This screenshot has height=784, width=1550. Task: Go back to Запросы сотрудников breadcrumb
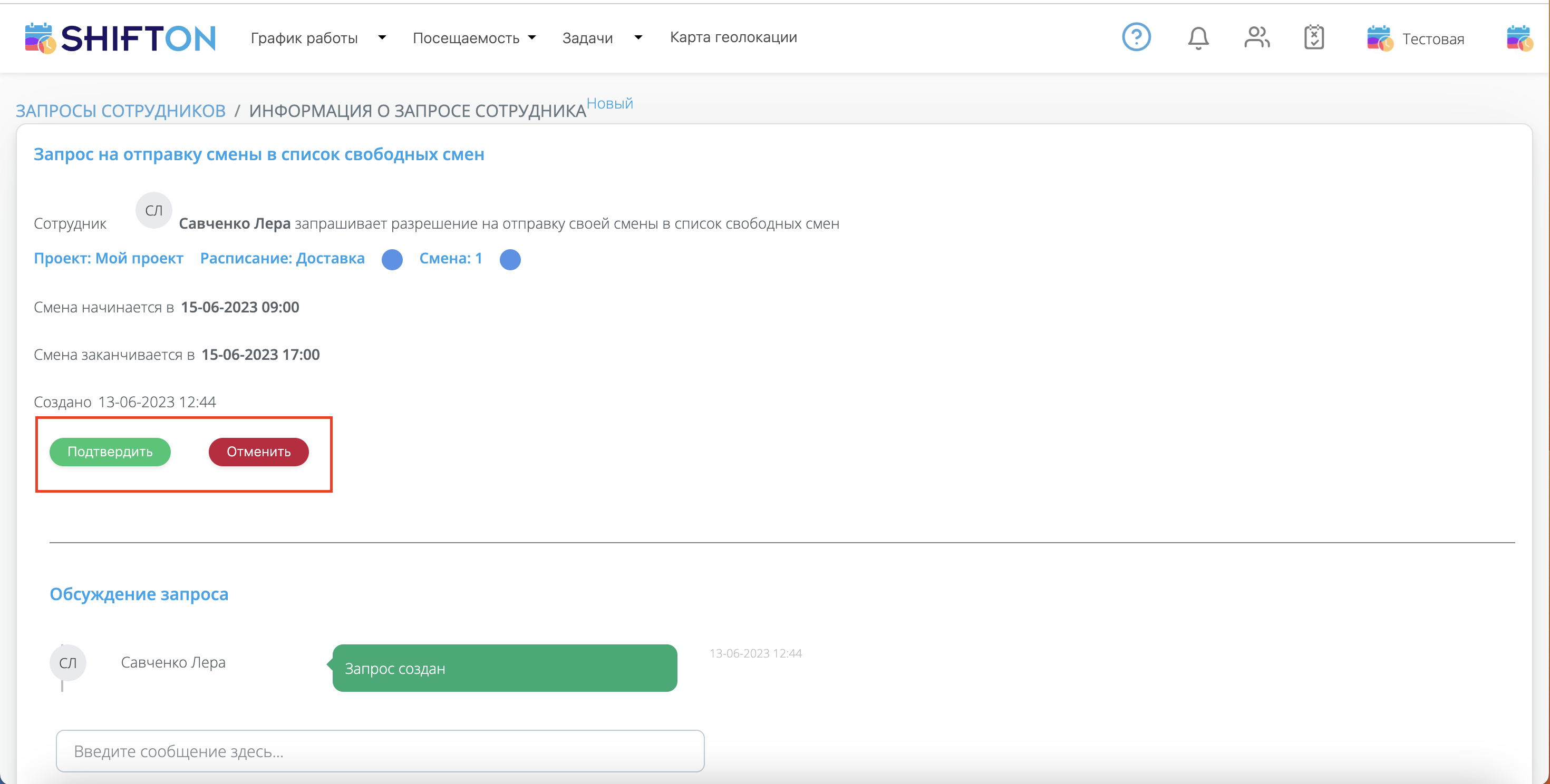(120, 111)
